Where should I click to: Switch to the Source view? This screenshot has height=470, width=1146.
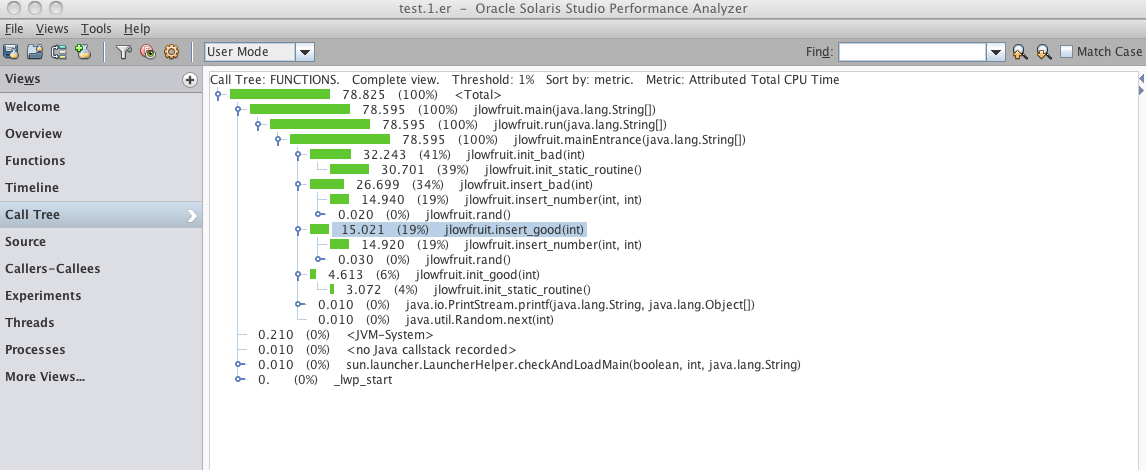coord(101,242)
